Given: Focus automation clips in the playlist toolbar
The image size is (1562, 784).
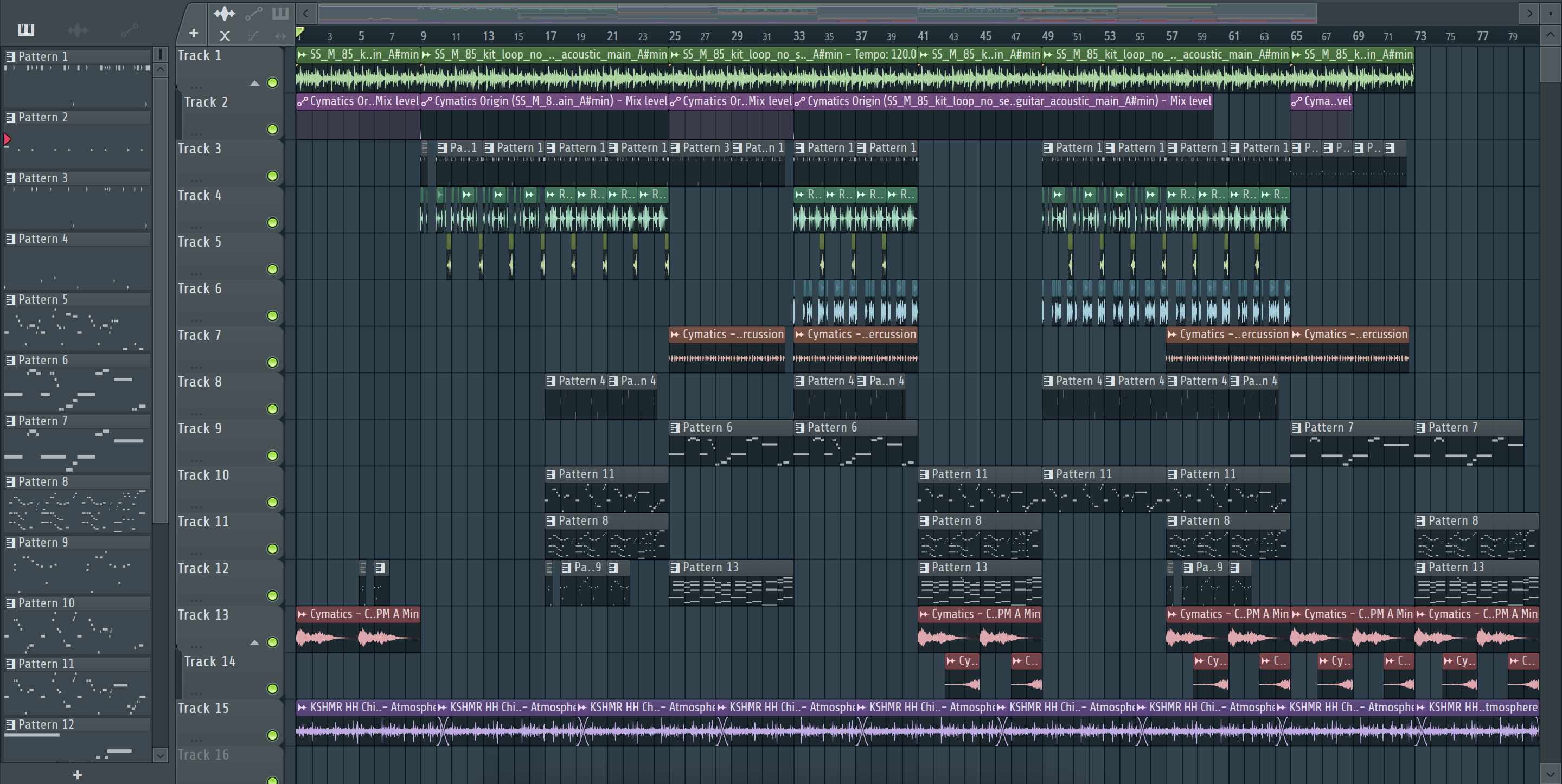Looking at the screenshot, I should (253, 12).
